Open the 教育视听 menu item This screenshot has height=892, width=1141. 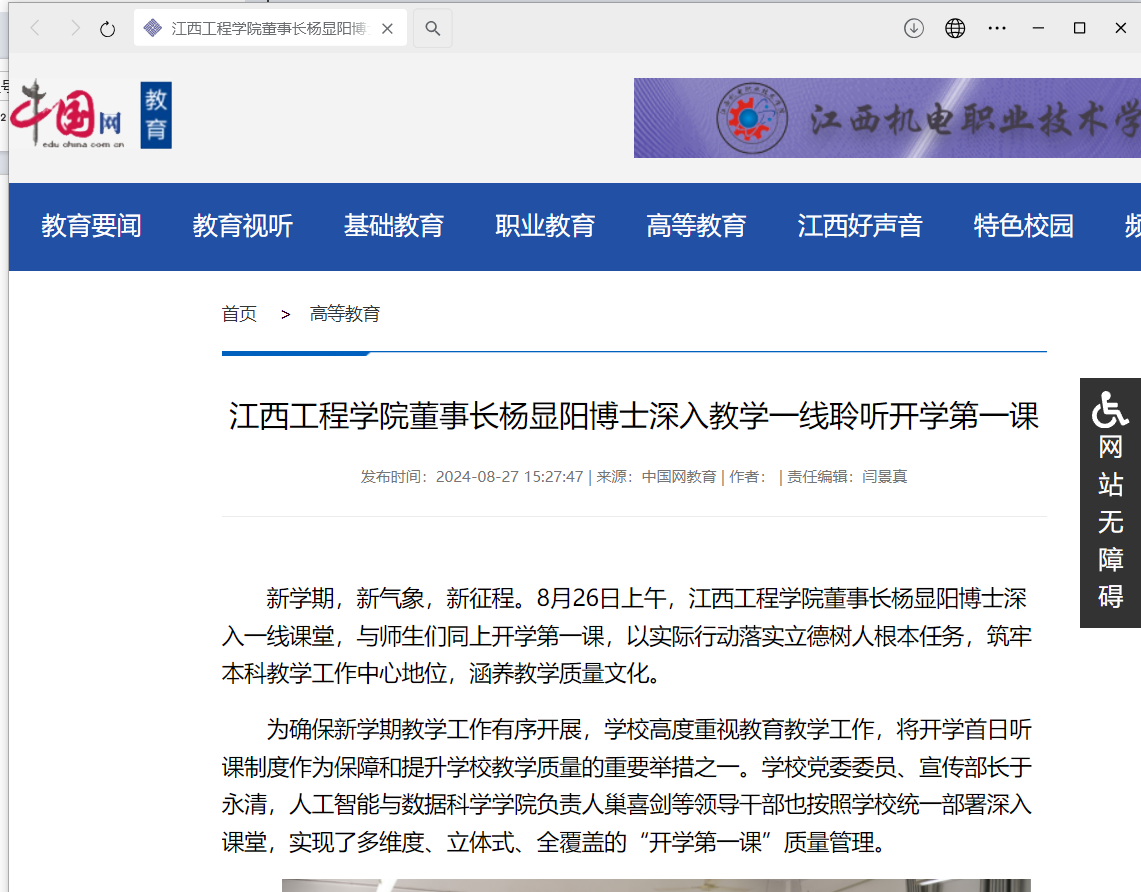243,226
